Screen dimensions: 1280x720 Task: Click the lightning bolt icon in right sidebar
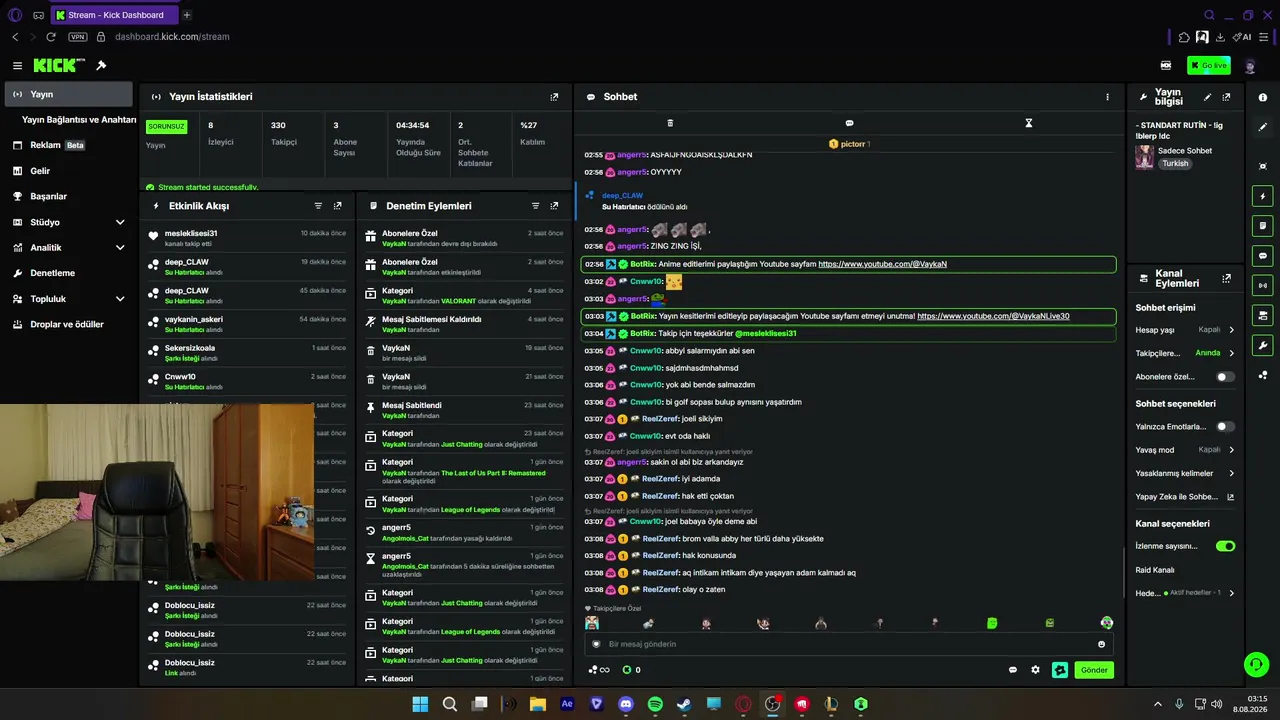coord(1263,196)
